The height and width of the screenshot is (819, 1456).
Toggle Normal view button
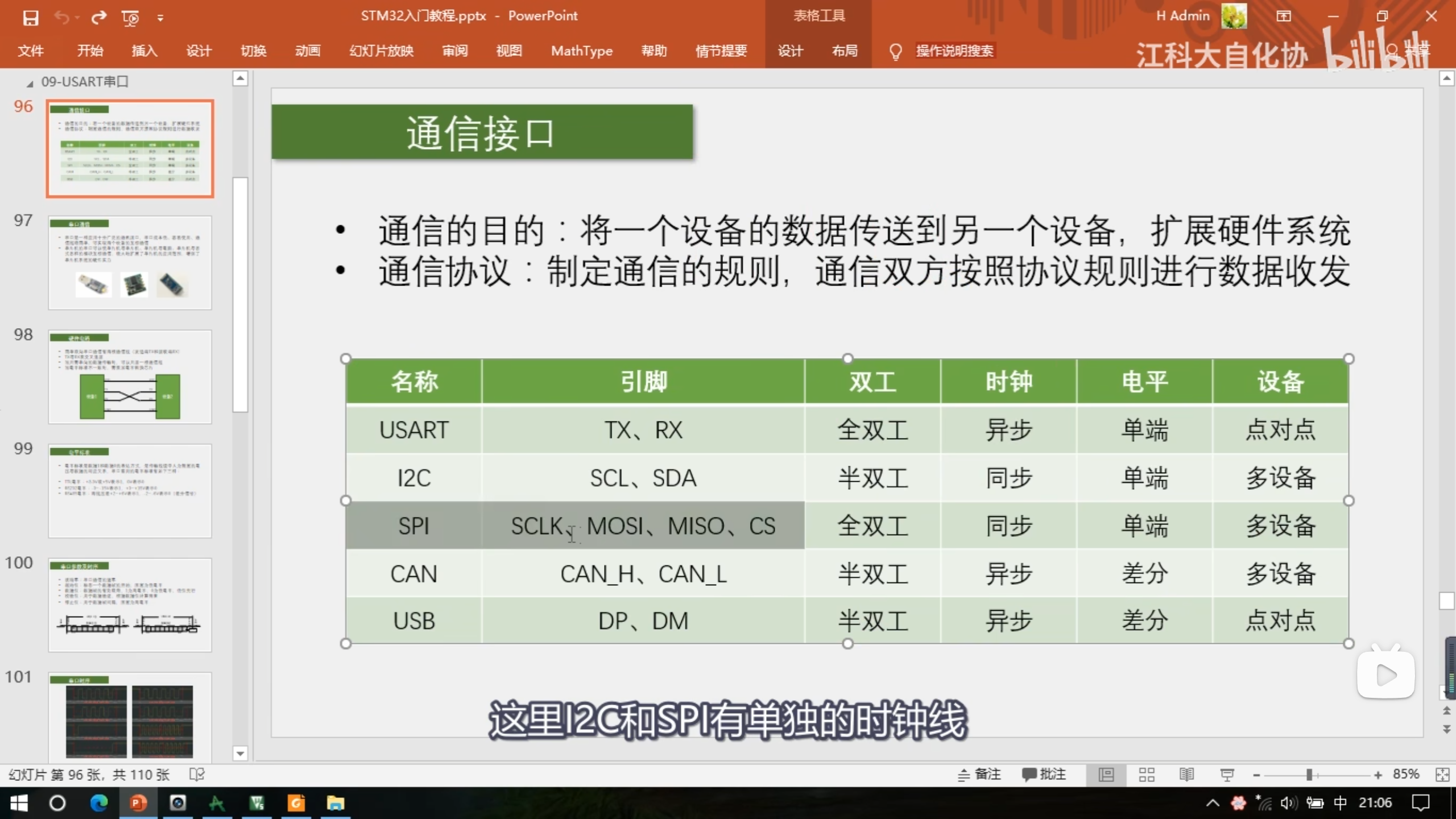1106,775
